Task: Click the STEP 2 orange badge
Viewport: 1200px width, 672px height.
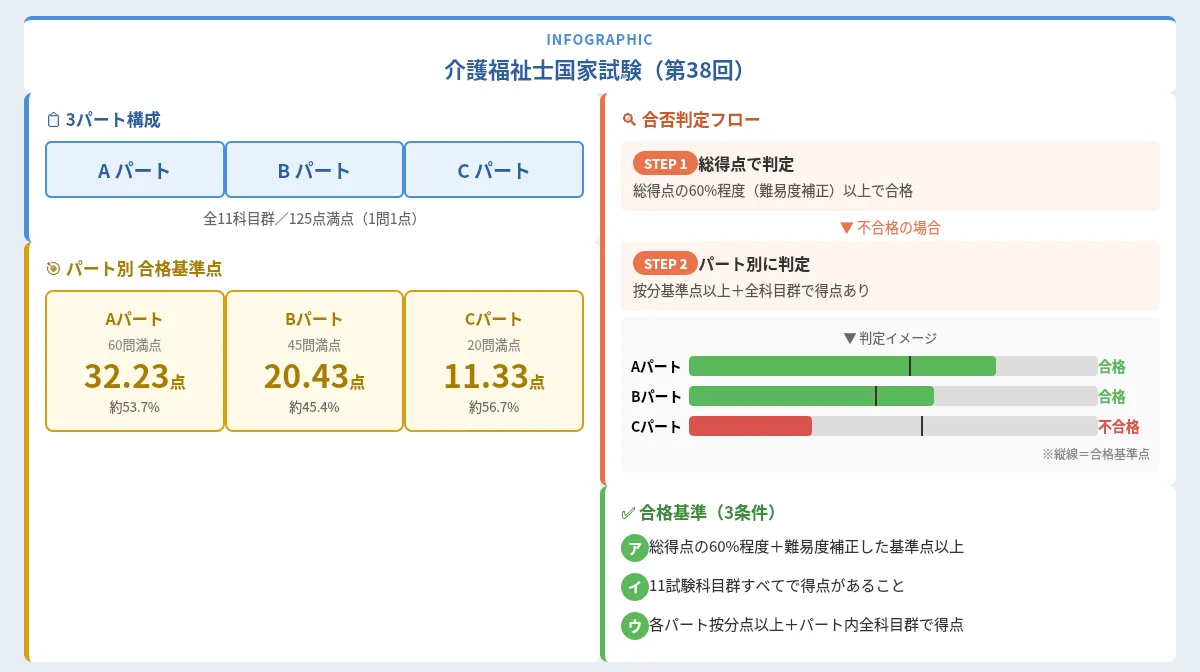Action: click(x=665, y=264)
